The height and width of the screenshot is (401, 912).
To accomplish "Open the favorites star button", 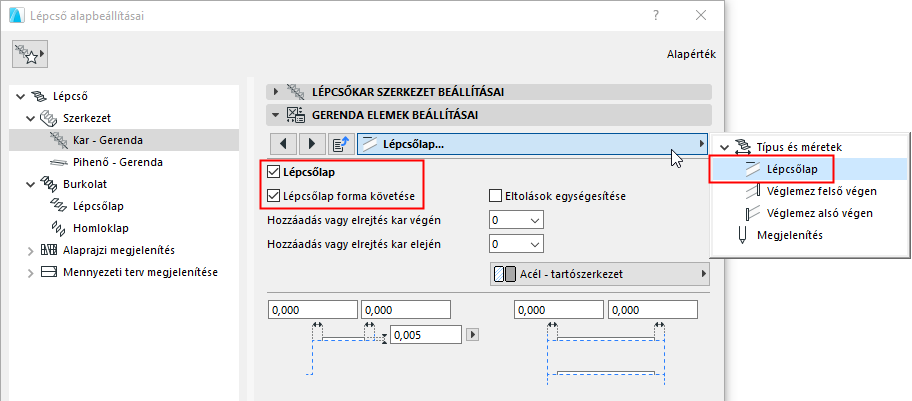I will click(x=30, y=55).
